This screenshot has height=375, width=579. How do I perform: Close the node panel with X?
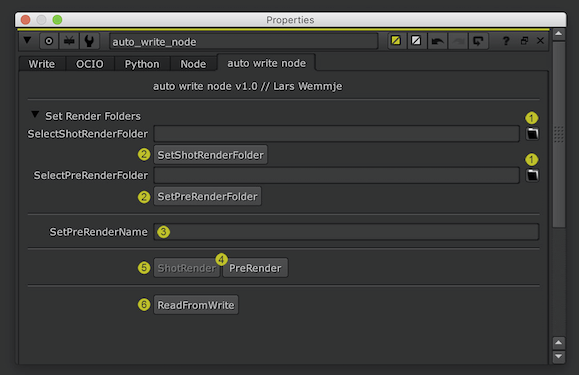pyautogui.click(x=540, y=41)
